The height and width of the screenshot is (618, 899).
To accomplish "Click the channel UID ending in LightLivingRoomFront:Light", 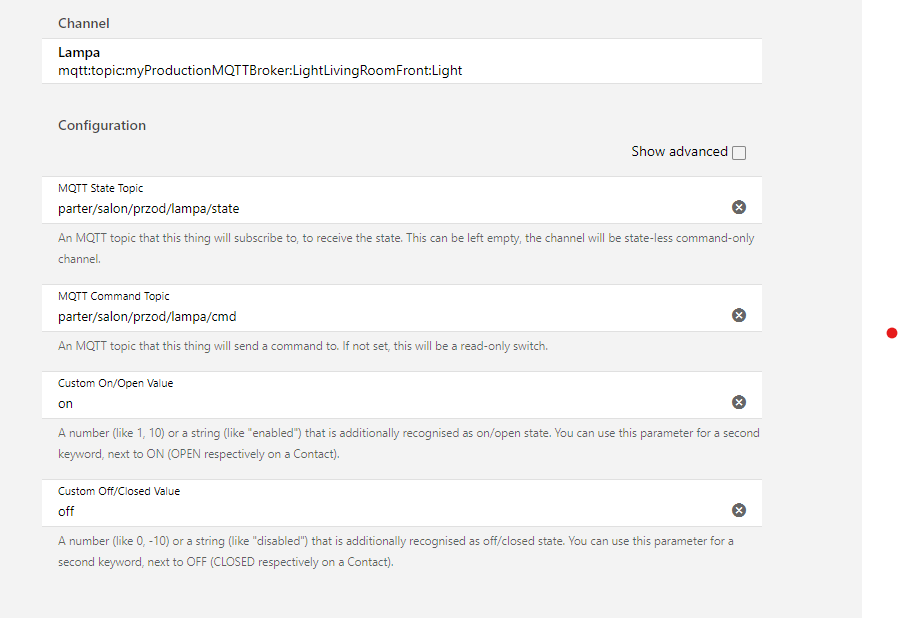I will coord(260,71).
